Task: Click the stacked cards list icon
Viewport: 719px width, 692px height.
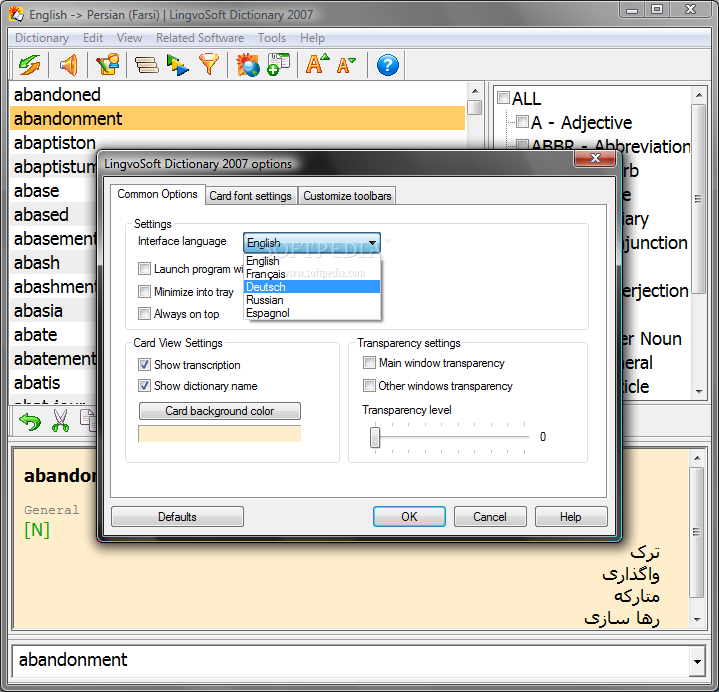Action: tap(146, 65)
